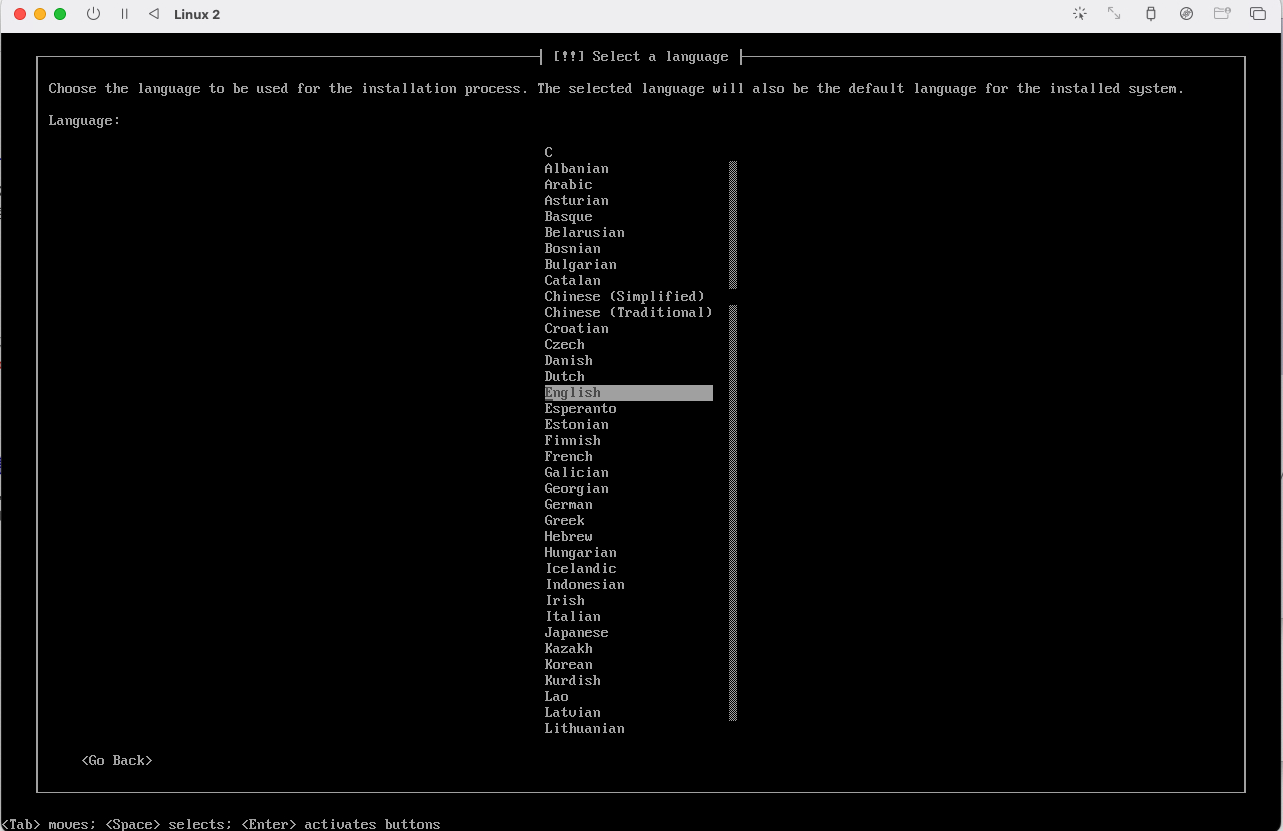Activate the Go Back button
This screenshot has width=1283, height=831.
click(117, 761)
